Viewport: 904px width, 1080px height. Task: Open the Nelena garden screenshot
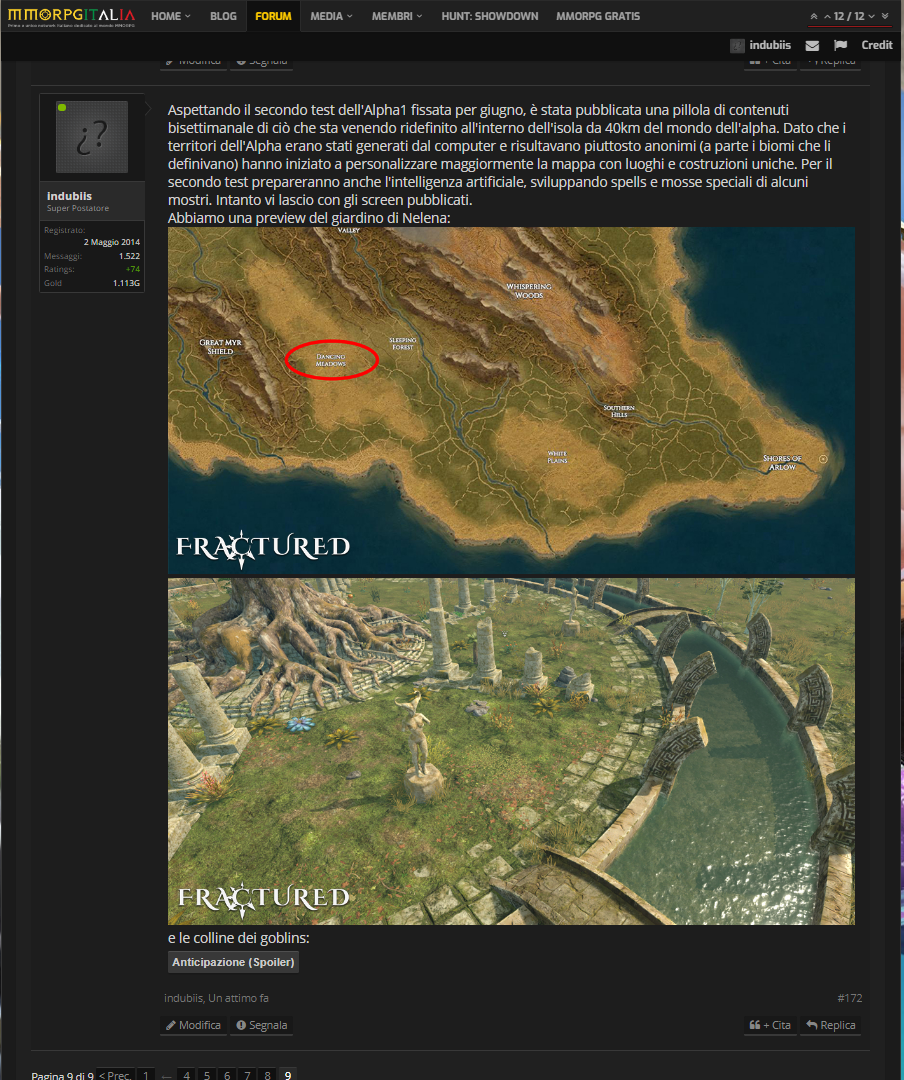511,751
